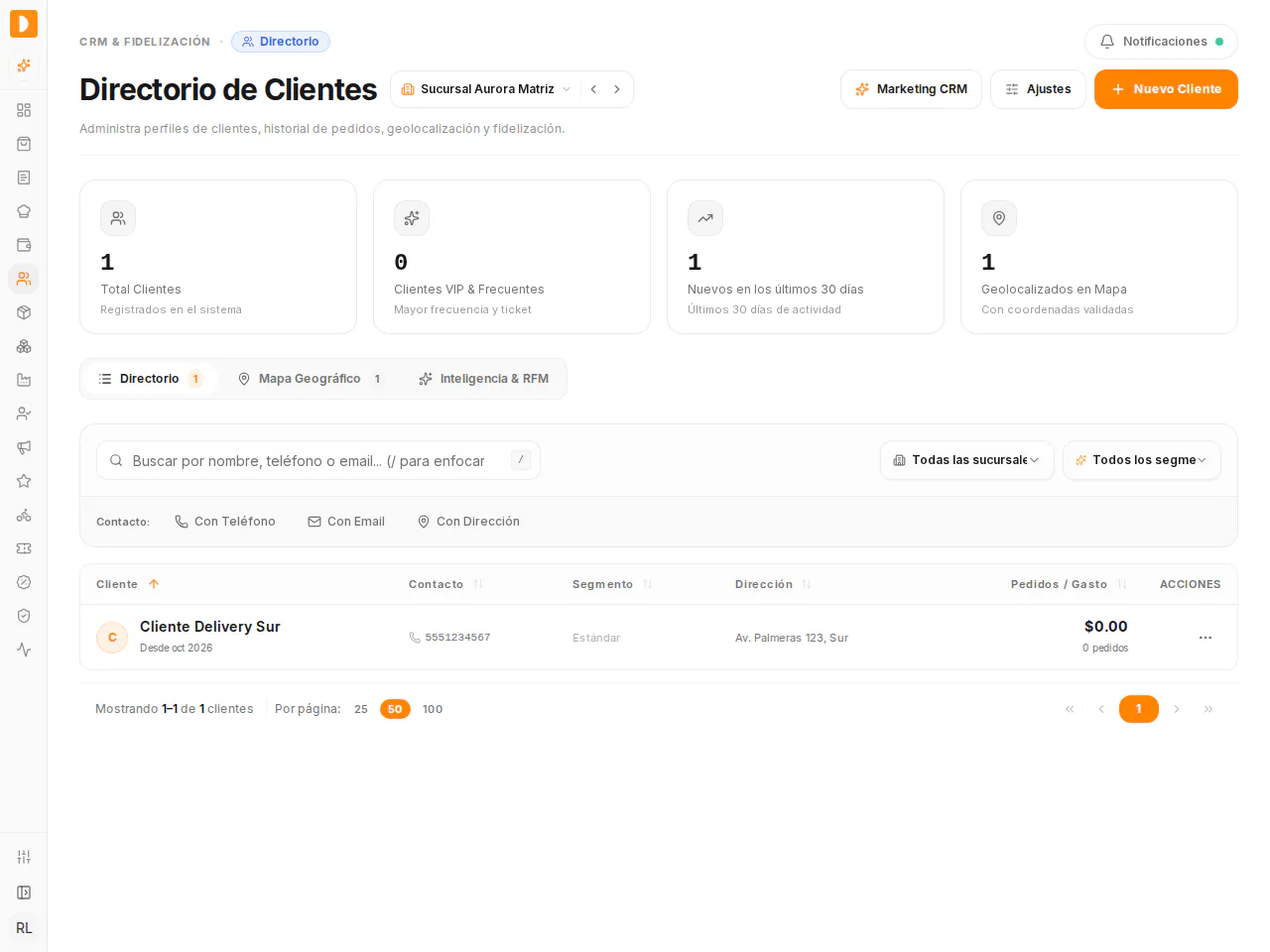Expand the sidebar panel toggle icon
The image size is (1270, 952).
click(24, 892)
